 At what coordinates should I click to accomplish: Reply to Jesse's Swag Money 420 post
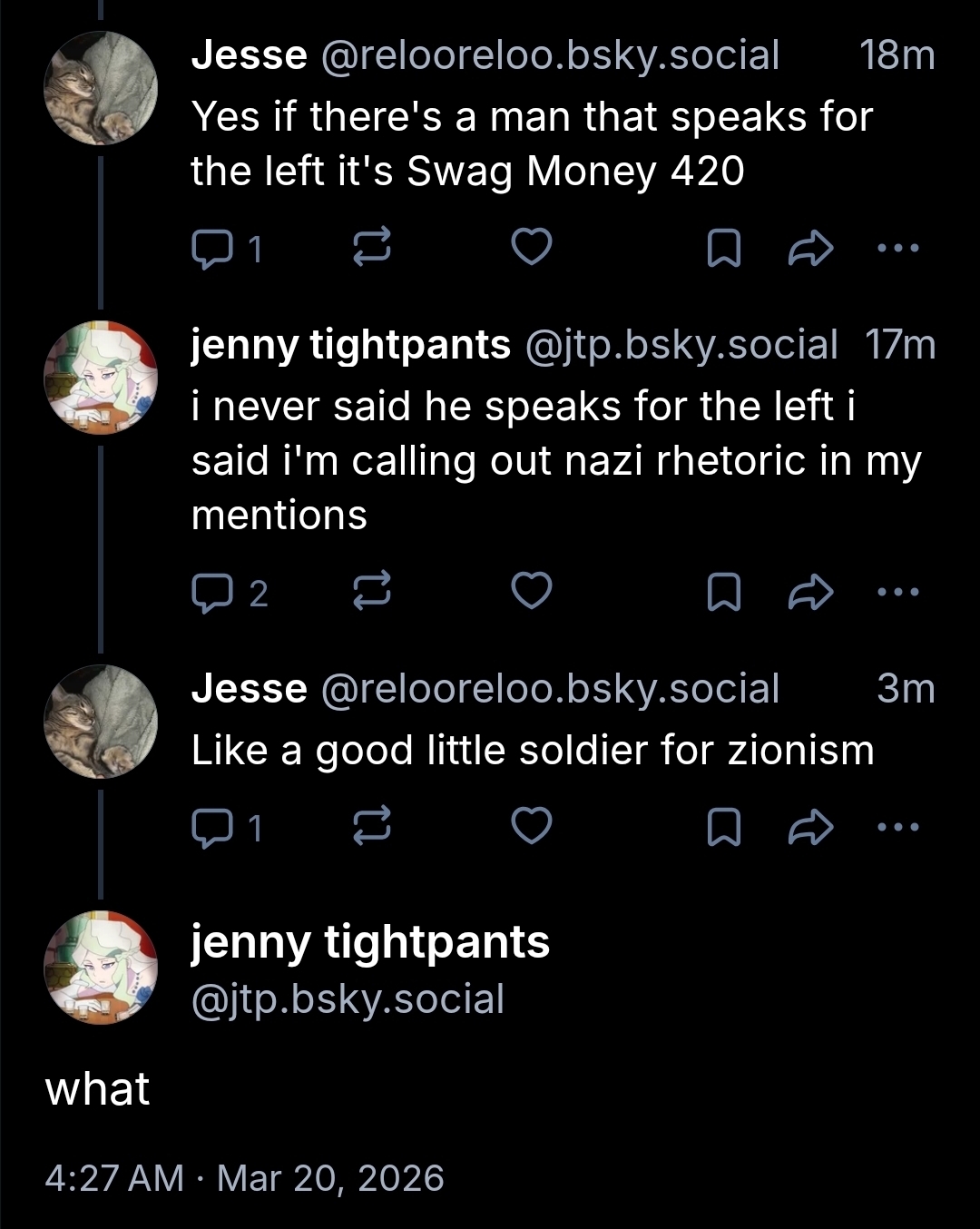coord(212,248)
